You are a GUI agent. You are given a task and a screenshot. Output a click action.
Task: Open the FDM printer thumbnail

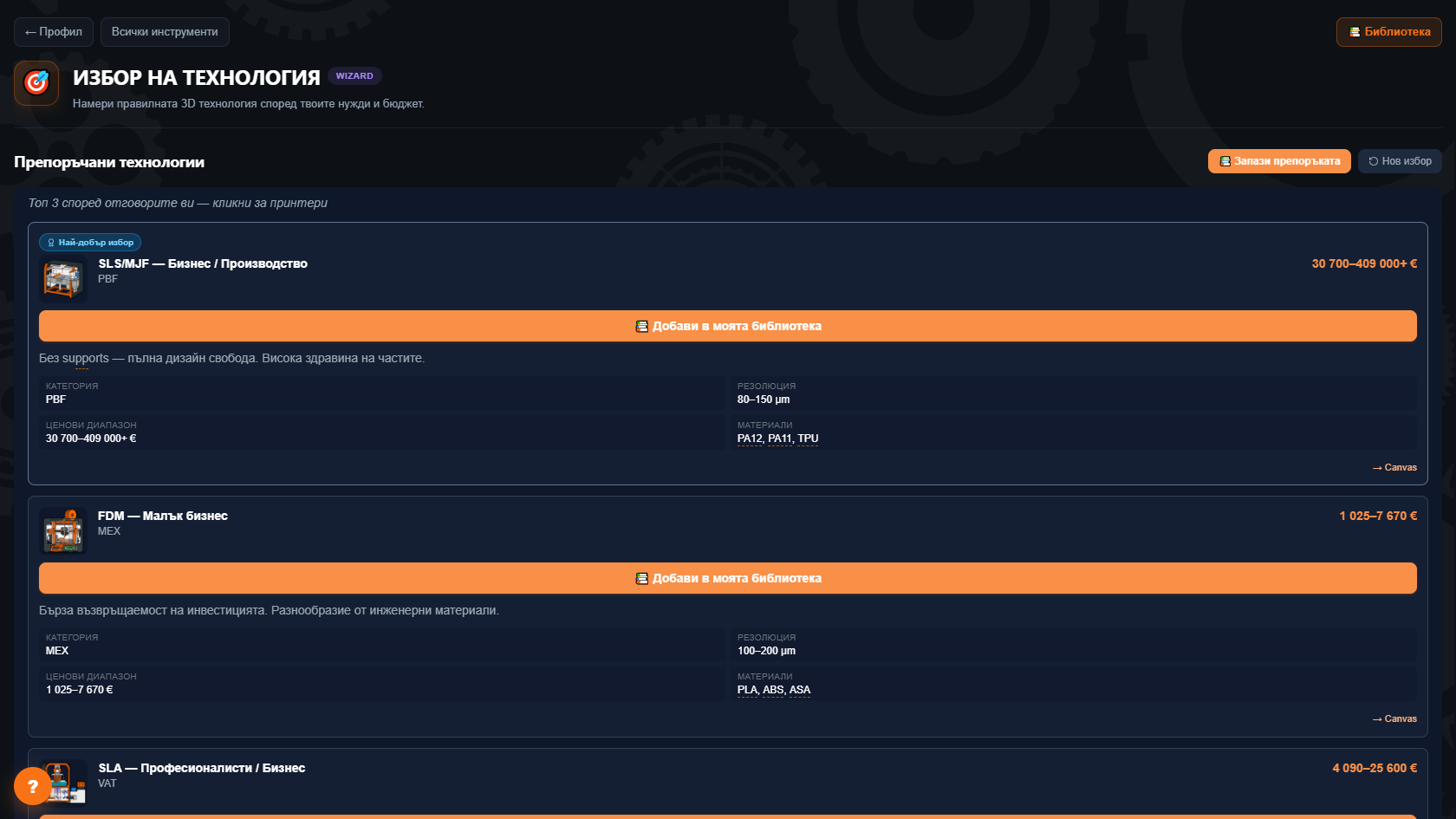(63, 531)
